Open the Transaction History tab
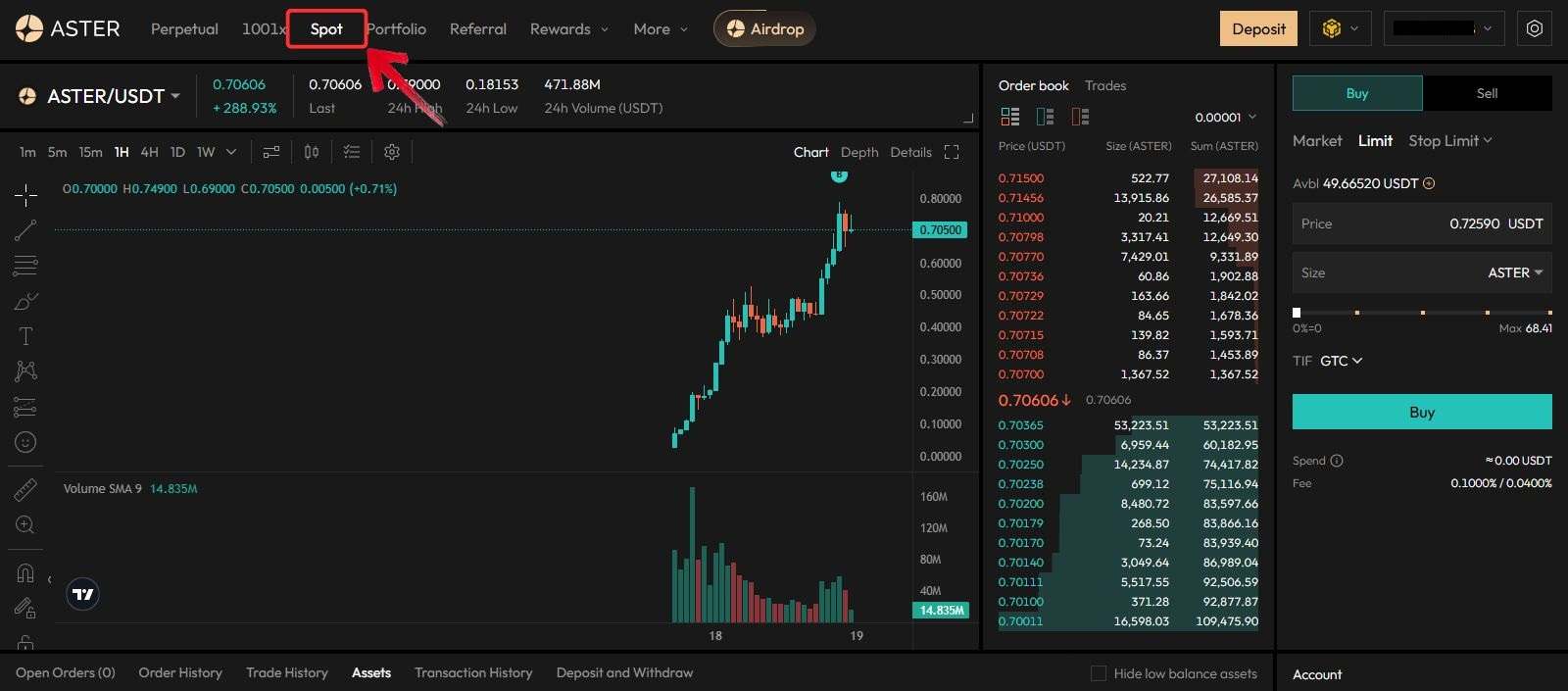The image size is (1568, 691). [473, 672]
